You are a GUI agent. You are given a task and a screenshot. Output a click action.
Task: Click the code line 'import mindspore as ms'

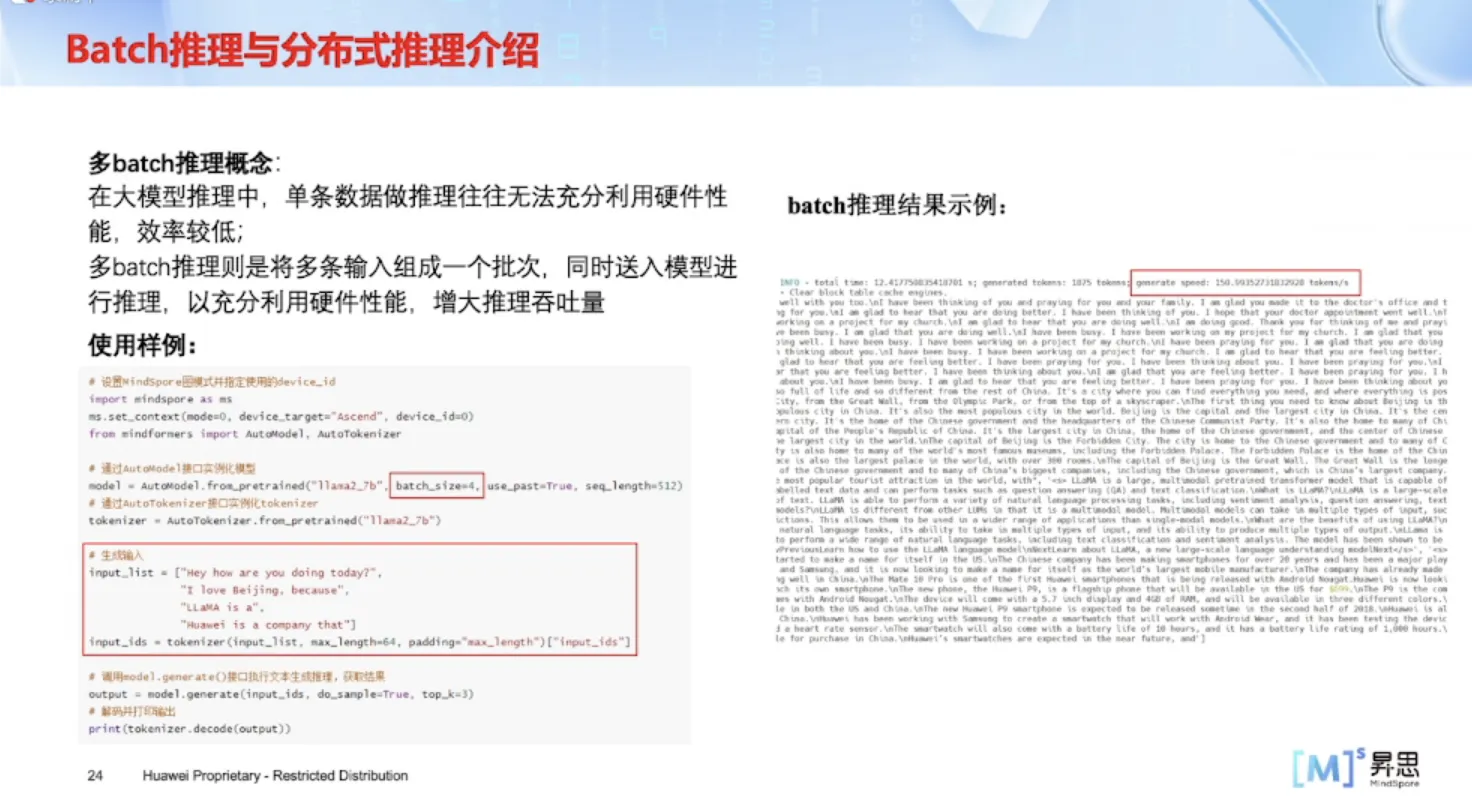(160, 399)
